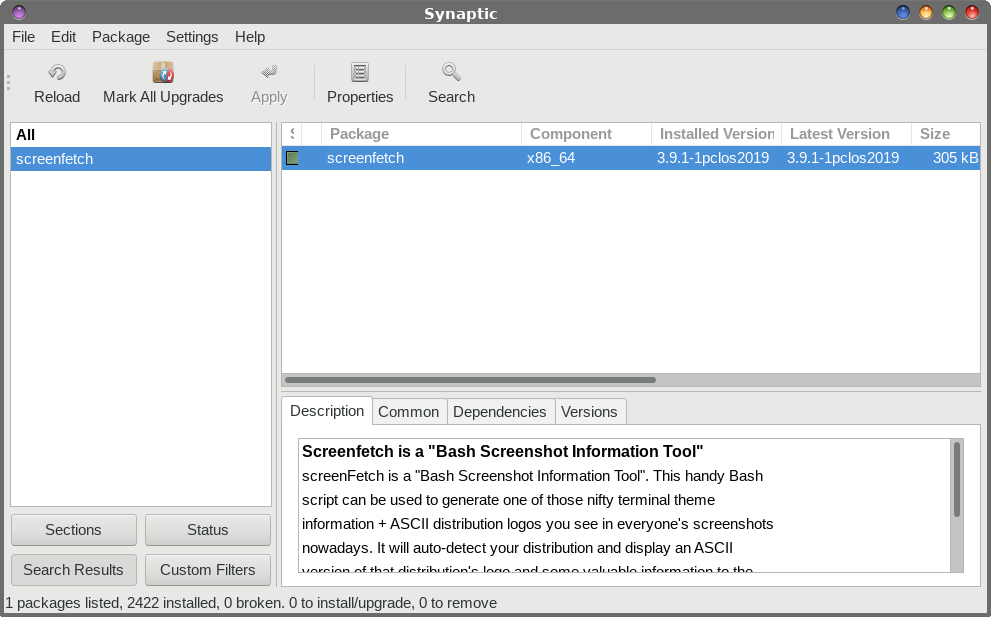Close Synaptic with the red button
Screen dimensions: 991x617
[972, 12]
